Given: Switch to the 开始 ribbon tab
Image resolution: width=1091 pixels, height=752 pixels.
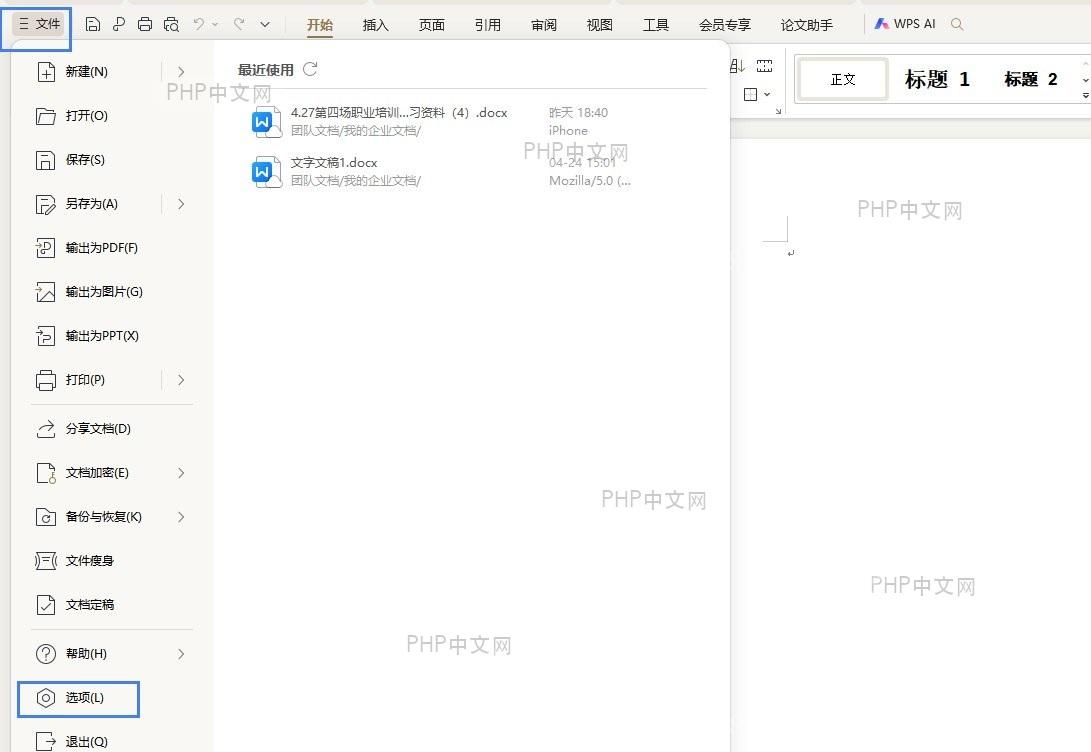Looking at the screenshot, I should coord(320,25).
